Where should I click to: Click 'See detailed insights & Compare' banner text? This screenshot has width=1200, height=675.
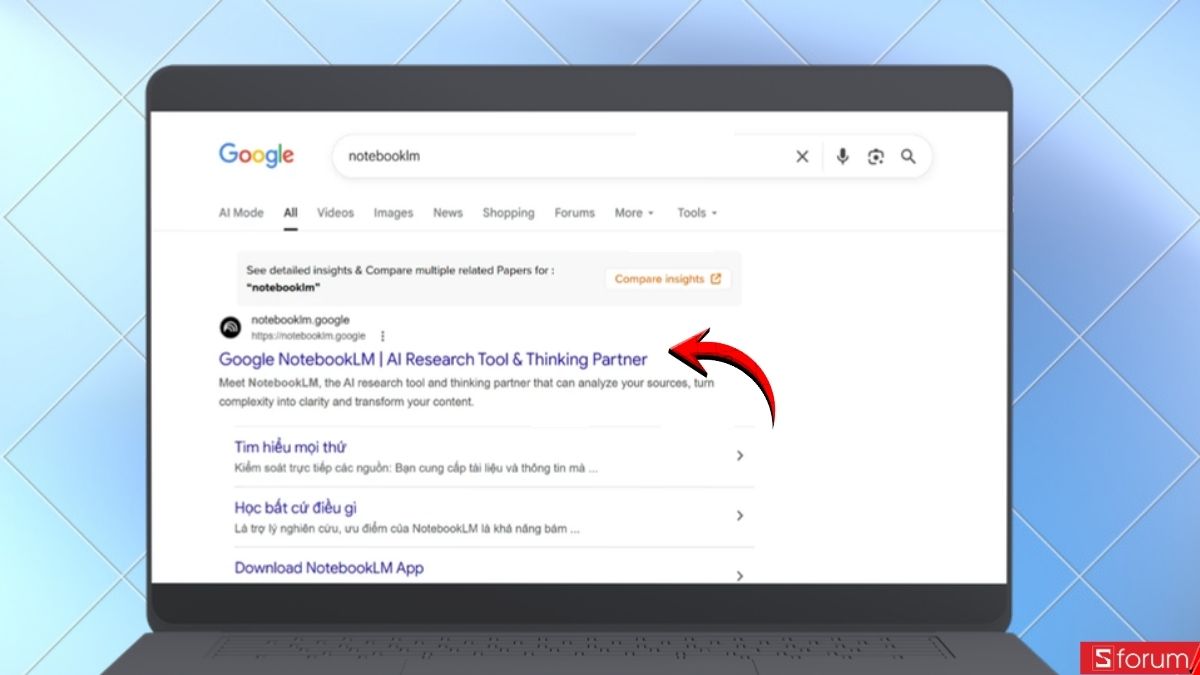400,278
